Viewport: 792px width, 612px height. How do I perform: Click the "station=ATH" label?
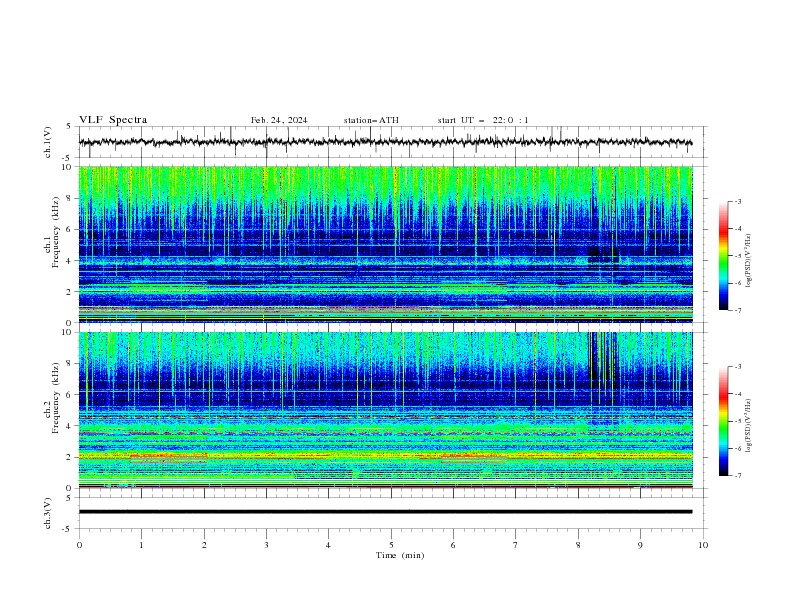(371, 120)
